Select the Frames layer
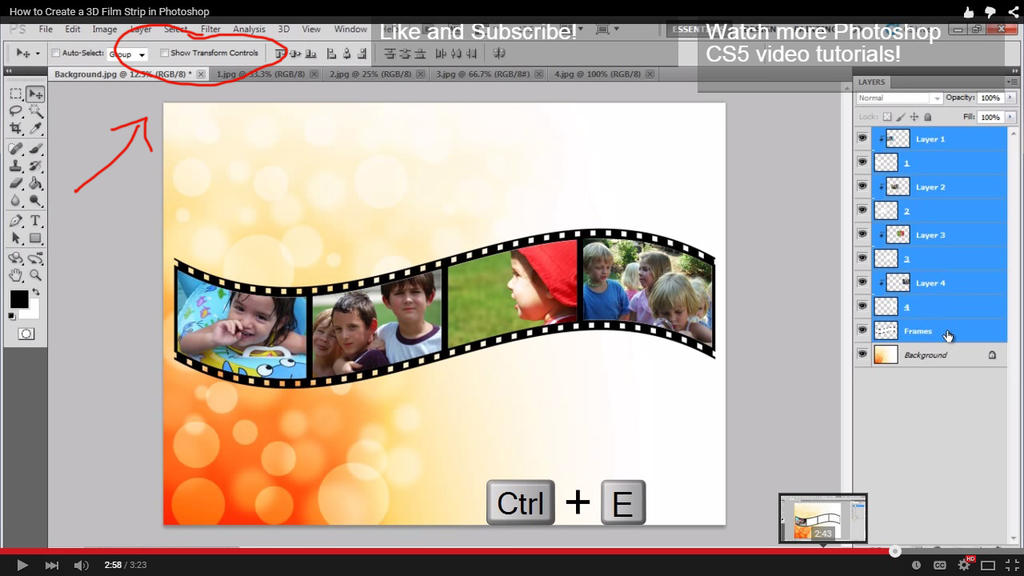This screenshot has width=1024, height=576. pos(920,331)
